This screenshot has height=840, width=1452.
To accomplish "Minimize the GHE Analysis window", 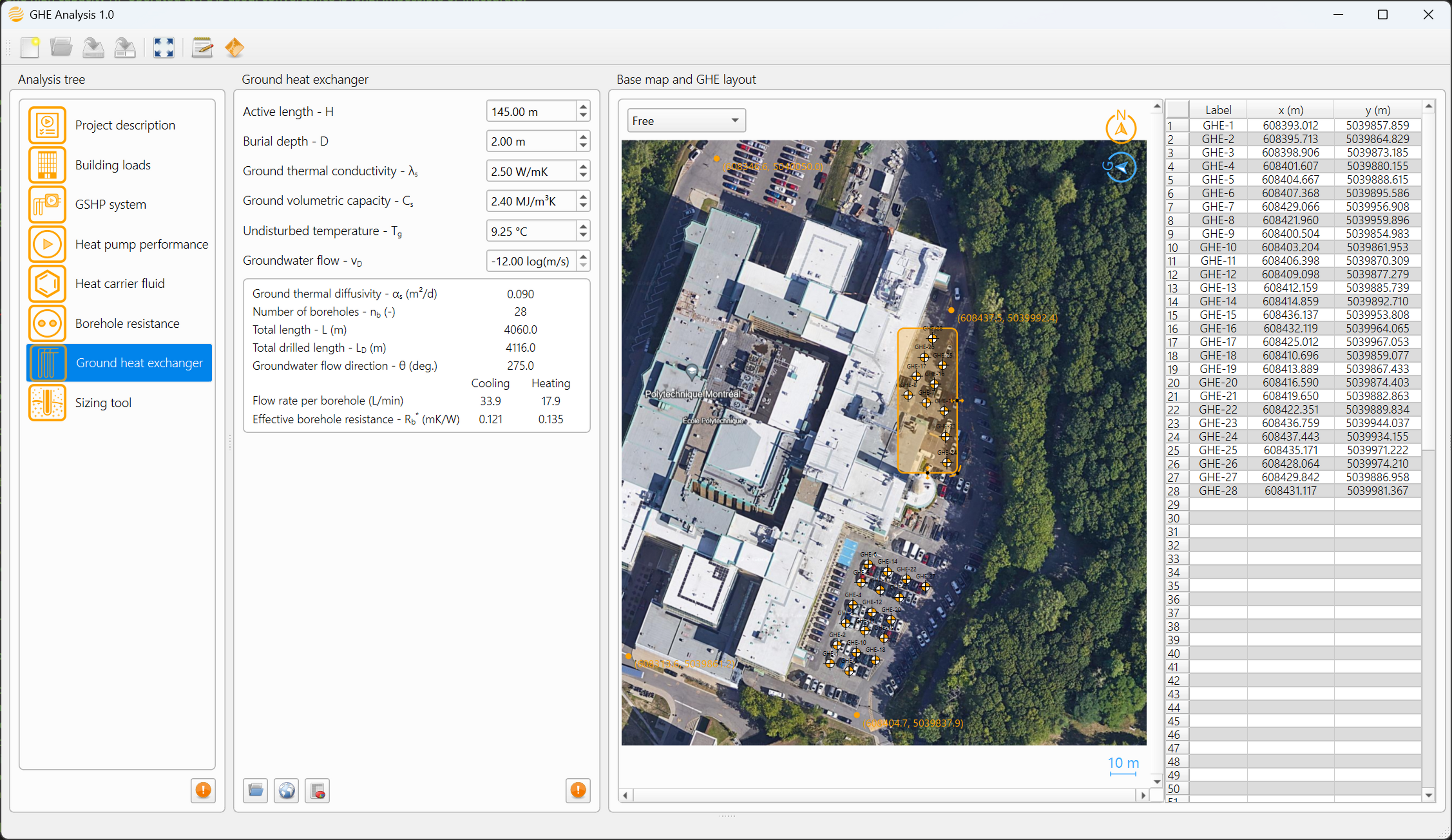I will (1337, 14).
